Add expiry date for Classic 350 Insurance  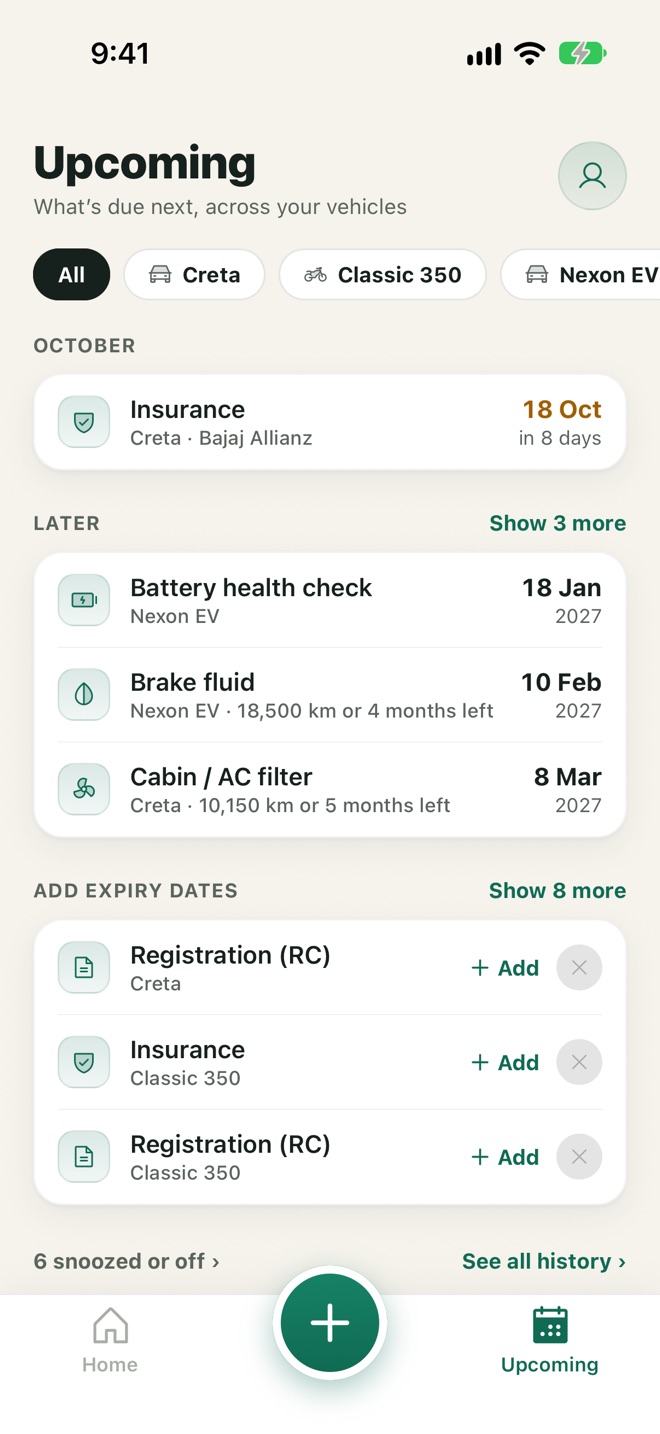pyautogui.click(x=505, y=1062)
